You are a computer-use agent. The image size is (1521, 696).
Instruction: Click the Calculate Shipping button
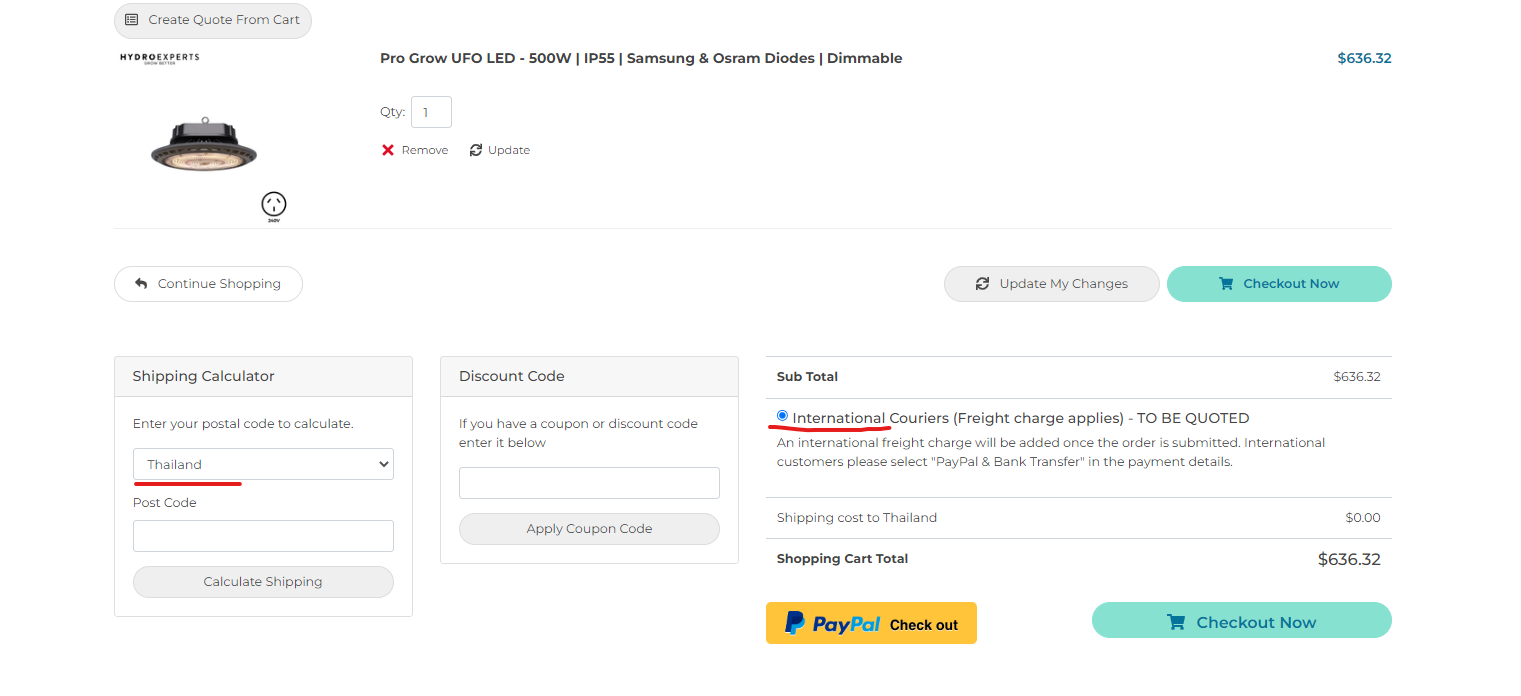263,582
